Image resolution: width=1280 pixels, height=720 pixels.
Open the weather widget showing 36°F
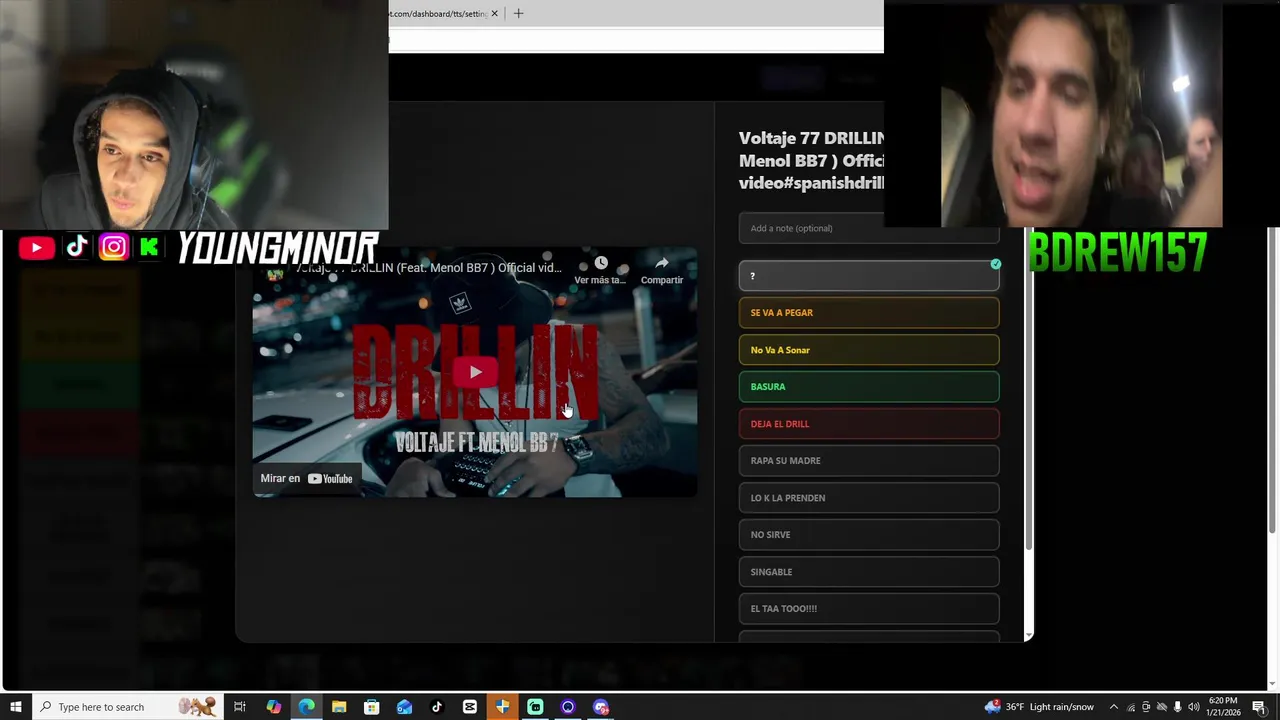coord(1039,707)
